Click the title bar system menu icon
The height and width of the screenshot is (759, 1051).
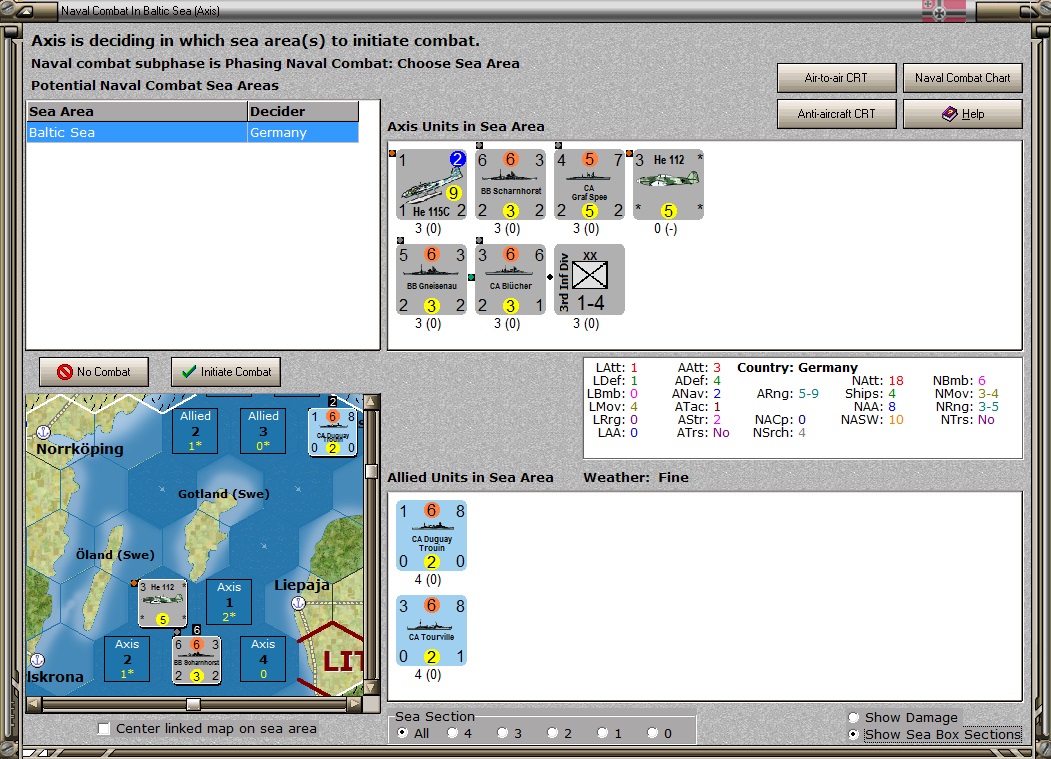(24, 11)
